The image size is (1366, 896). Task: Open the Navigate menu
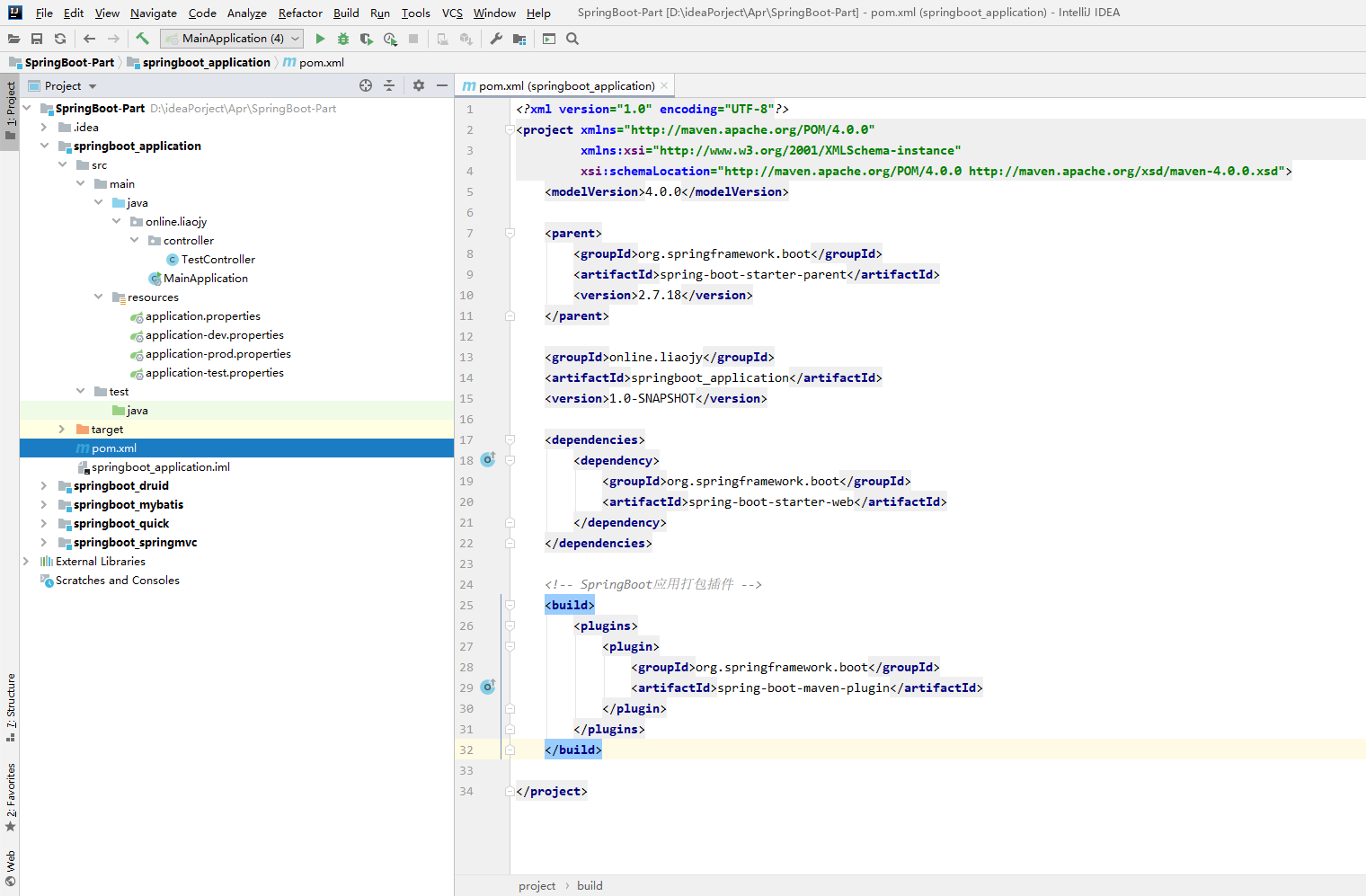154,13
